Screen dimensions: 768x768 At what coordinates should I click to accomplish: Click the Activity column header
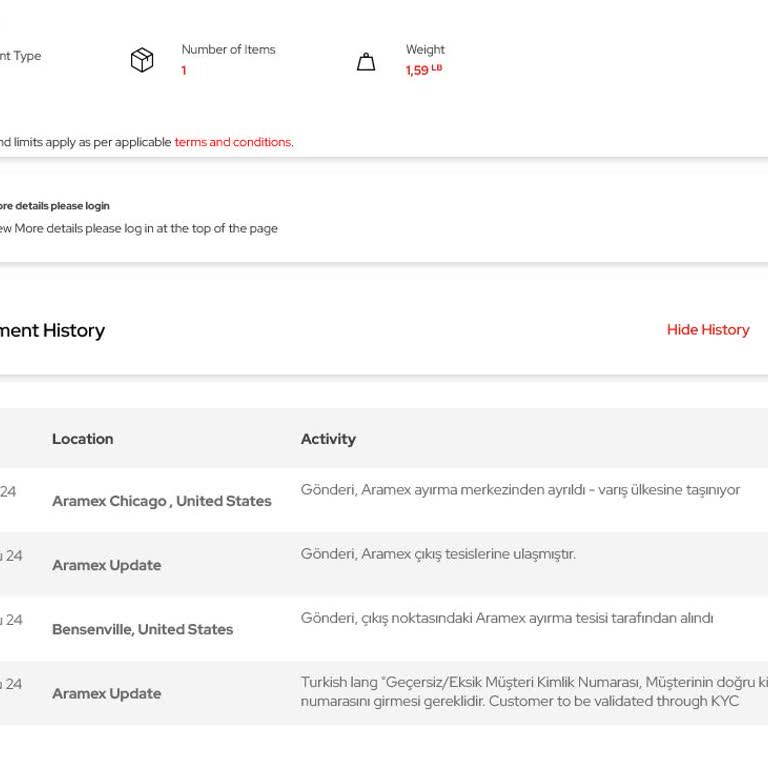point(328,439)
